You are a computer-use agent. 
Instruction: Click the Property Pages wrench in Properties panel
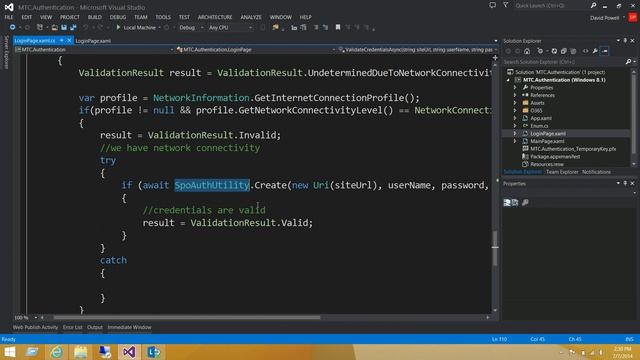525,202
